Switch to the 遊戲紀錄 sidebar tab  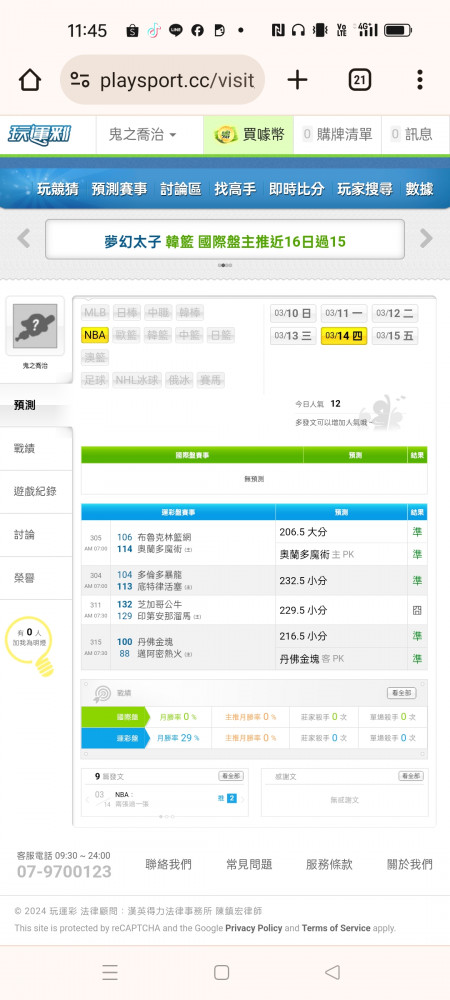tap(36, 492)
